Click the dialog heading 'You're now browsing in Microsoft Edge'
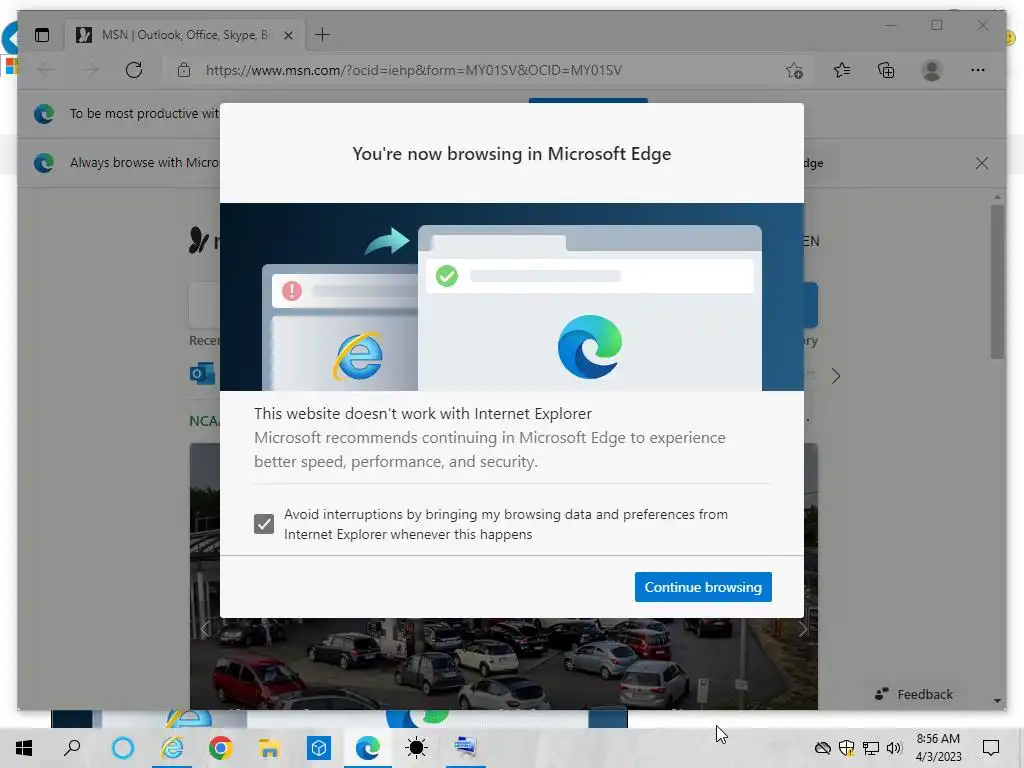 coord(511,153)
